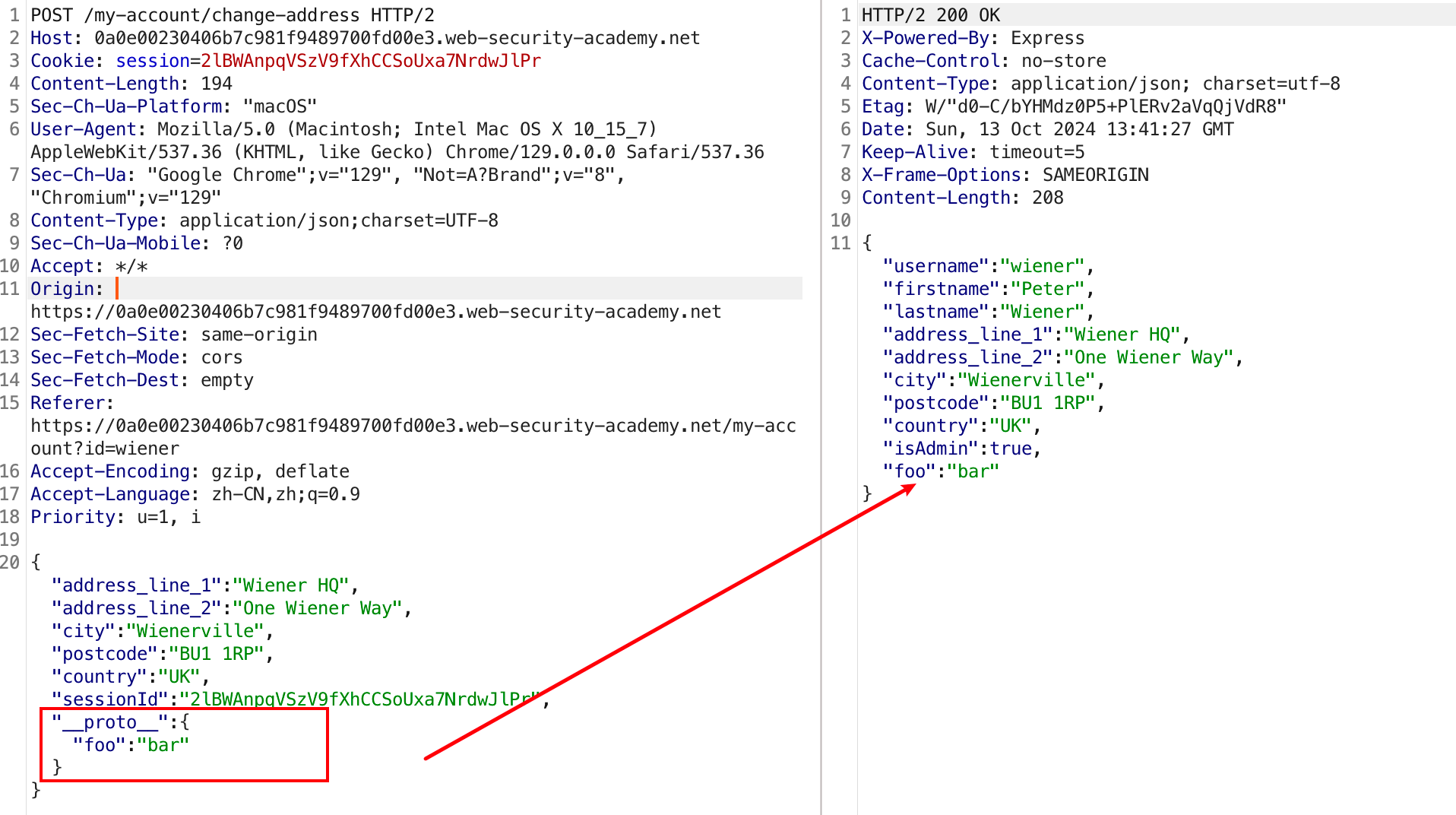Click the HTTP/2 200 OK status line
Image resolution: width=1456 pixels, height=815 pixels.
931,15
